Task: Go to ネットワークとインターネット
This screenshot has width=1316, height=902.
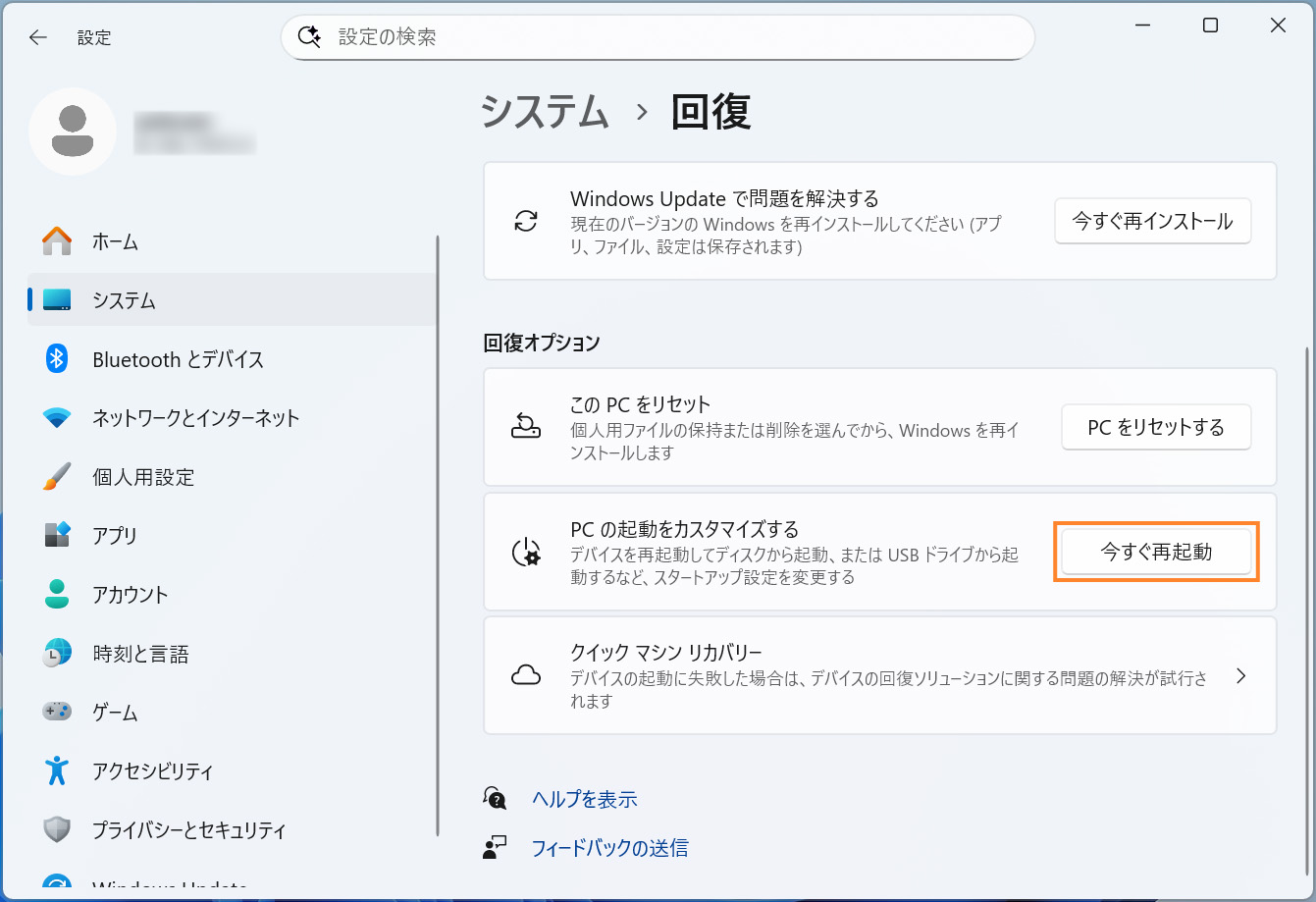Action: coord(233,417)
